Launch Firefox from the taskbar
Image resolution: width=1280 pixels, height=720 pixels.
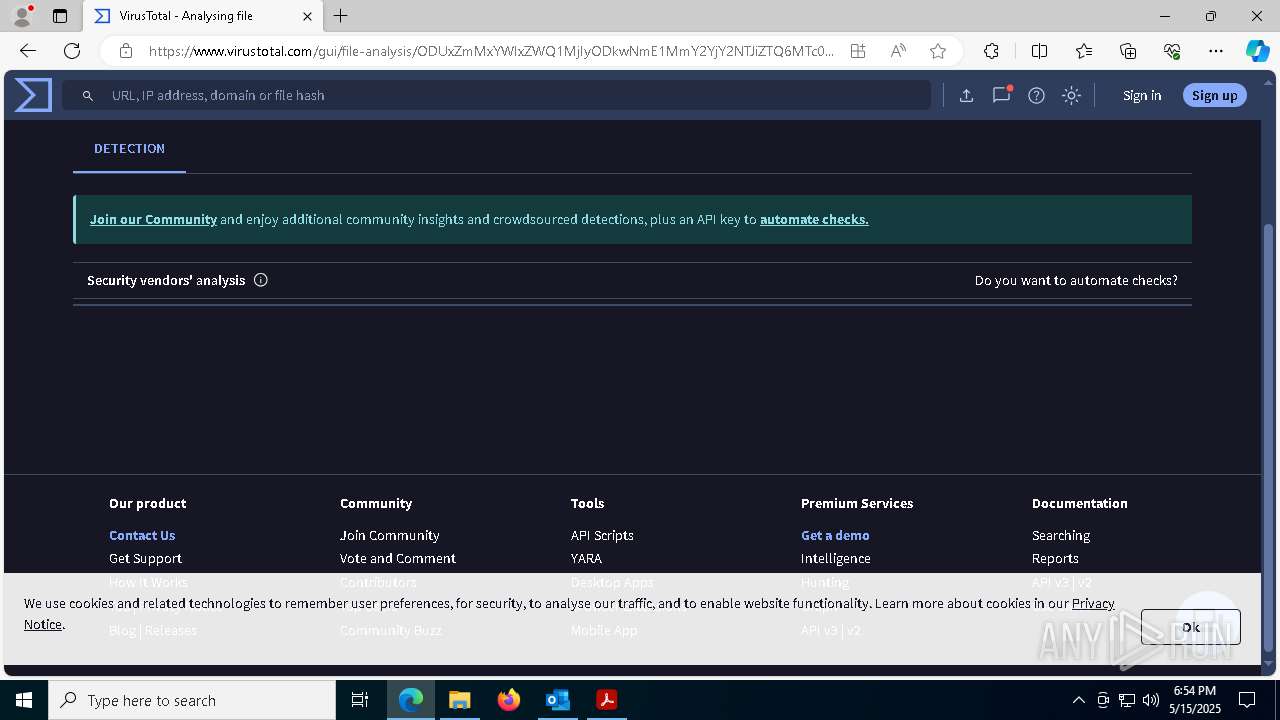point(509,700)
